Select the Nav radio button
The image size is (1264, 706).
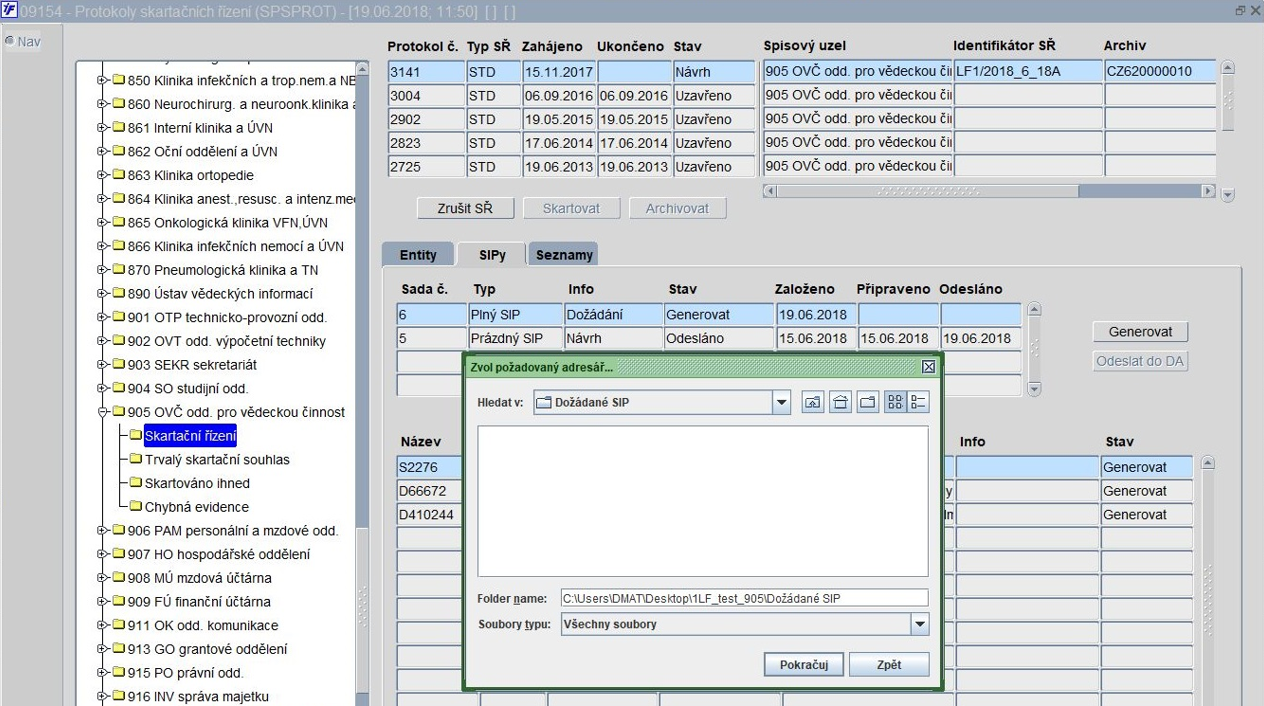click(x=10, y=42)
